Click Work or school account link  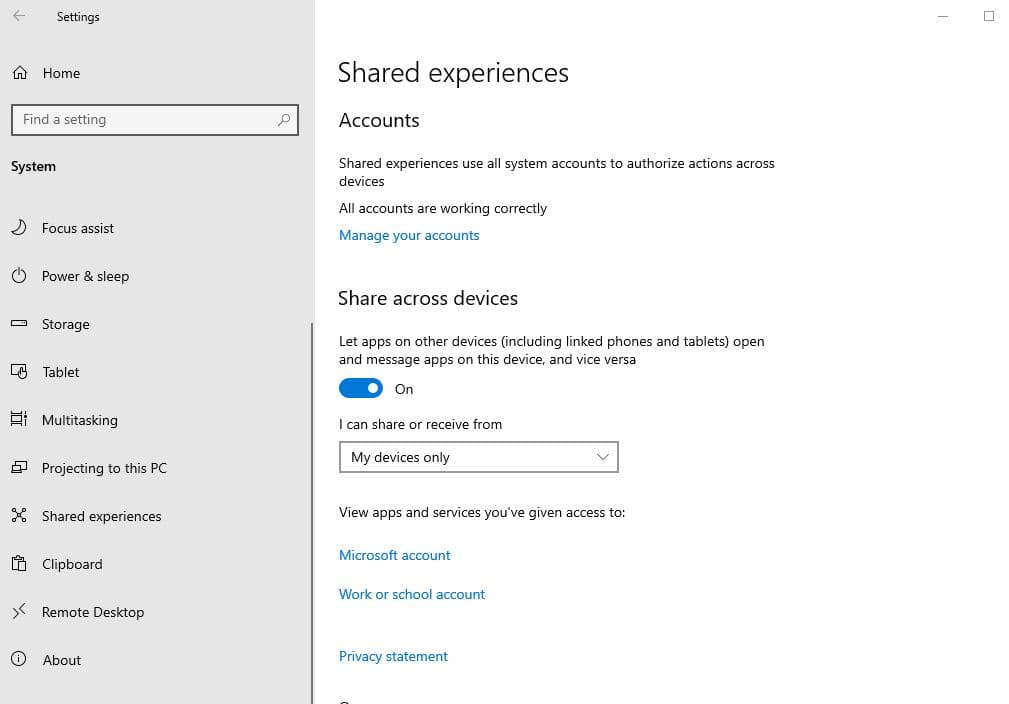coord(412,594)
